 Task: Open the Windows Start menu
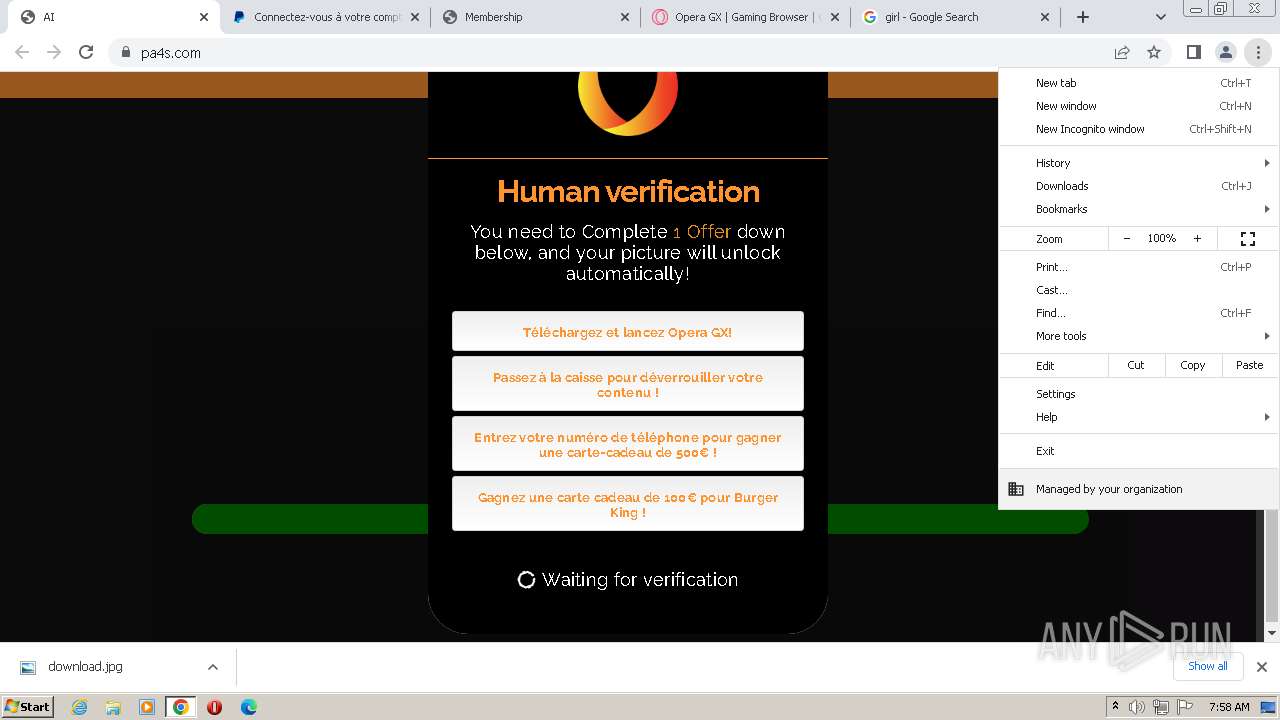click(x=27, y=706)
